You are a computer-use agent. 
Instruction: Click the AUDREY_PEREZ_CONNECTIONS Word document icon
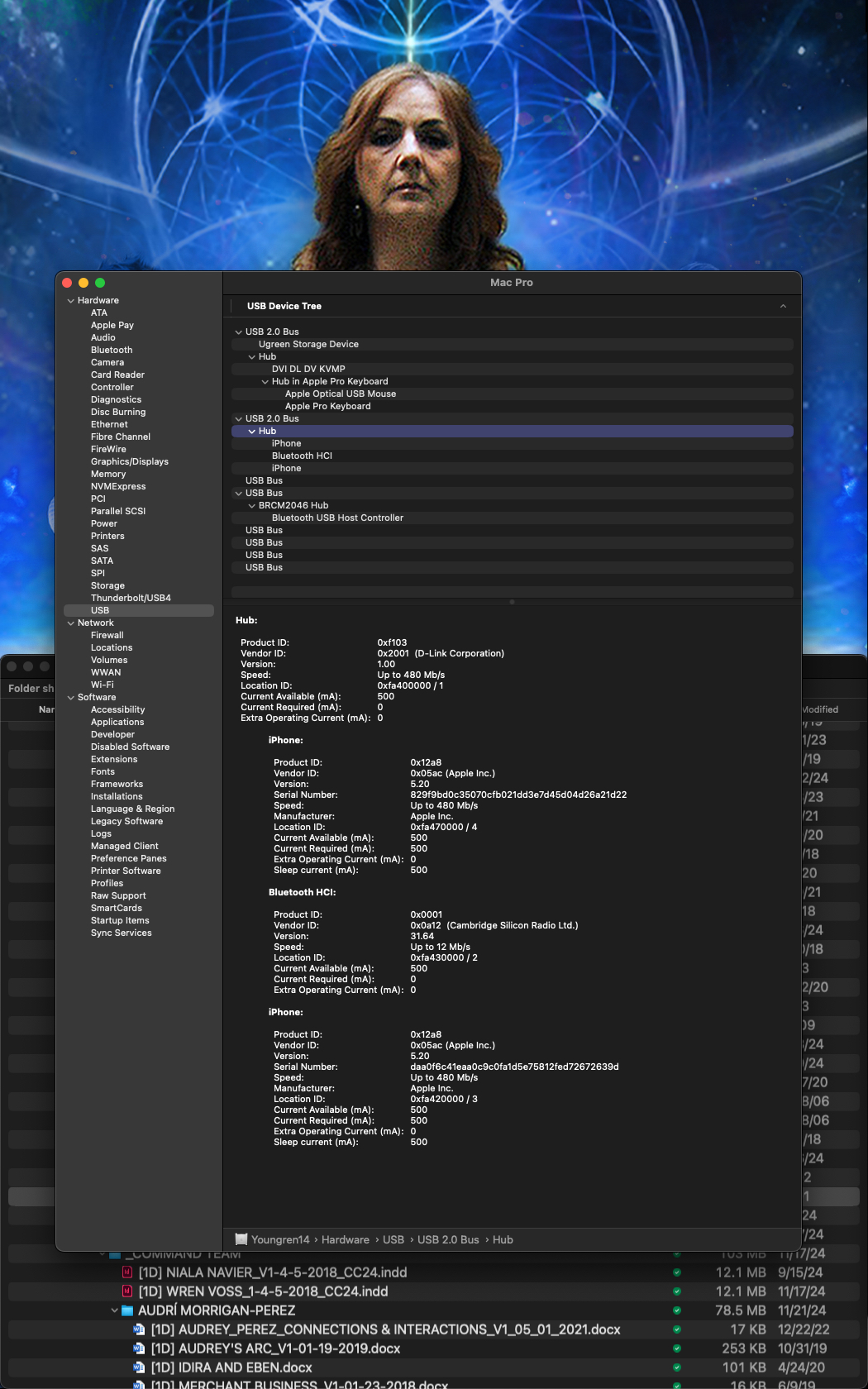point(139,1329)
